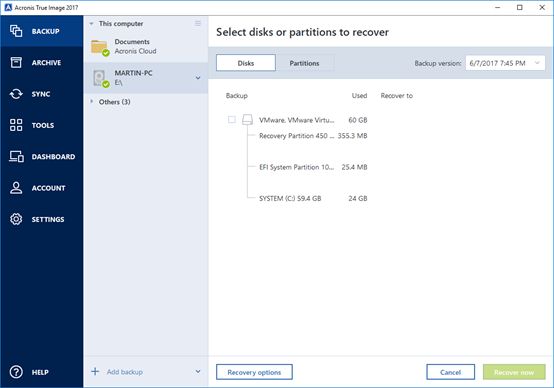Select the TOOLS sidebar label
The height and width of the screenshot is (388, 554).
point(43,125)
